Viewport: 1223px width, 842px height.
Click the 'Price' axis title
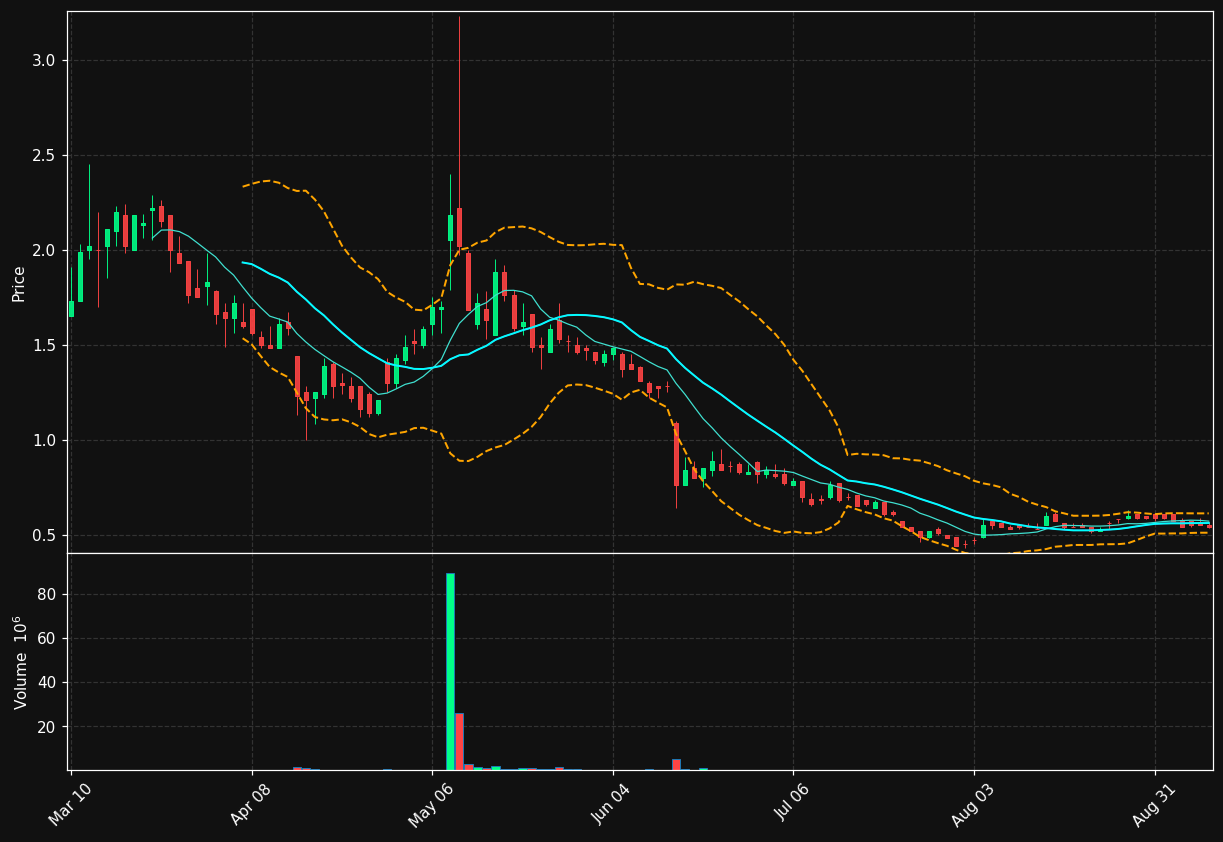coord(19,284)
